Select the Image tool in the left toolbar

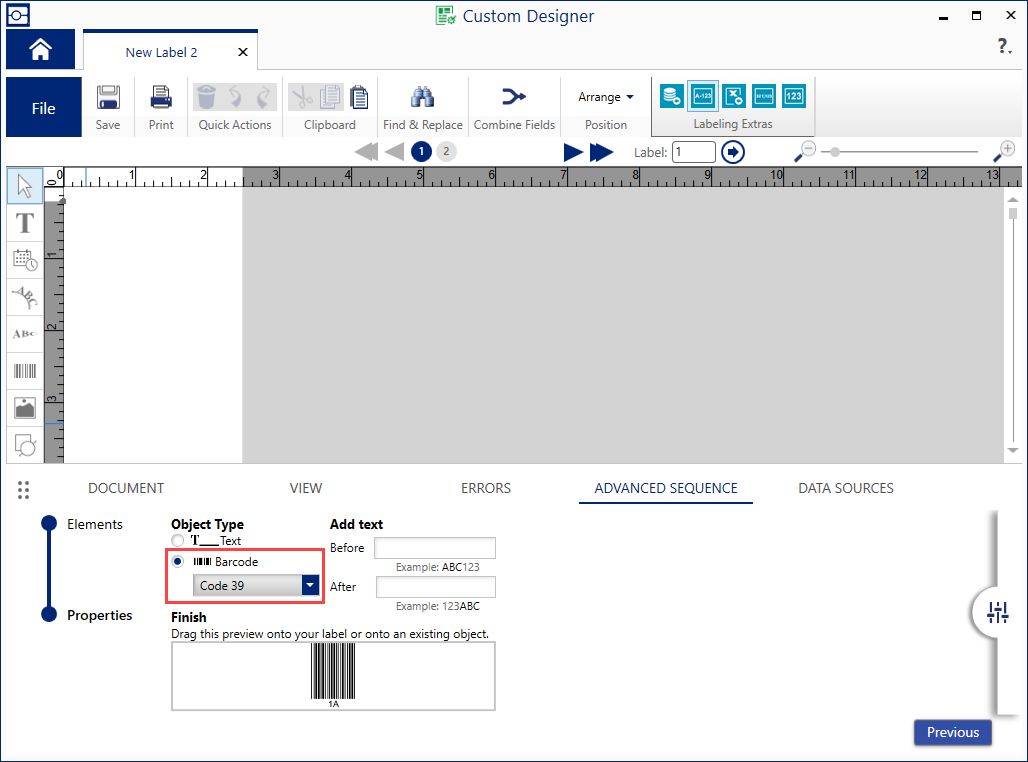click(x=24, y=408)
